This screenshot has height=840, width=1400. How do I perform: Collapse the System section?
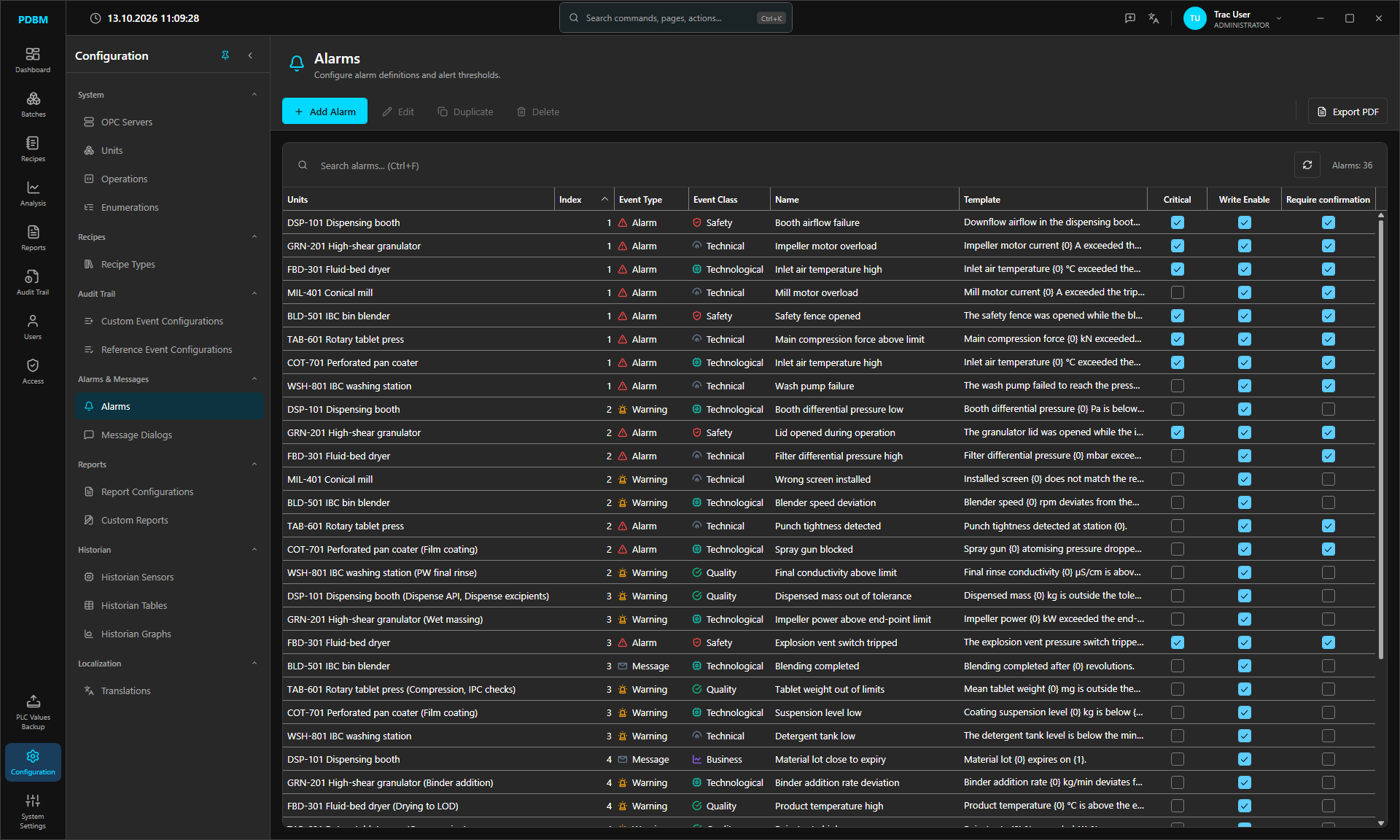[254, 95]
